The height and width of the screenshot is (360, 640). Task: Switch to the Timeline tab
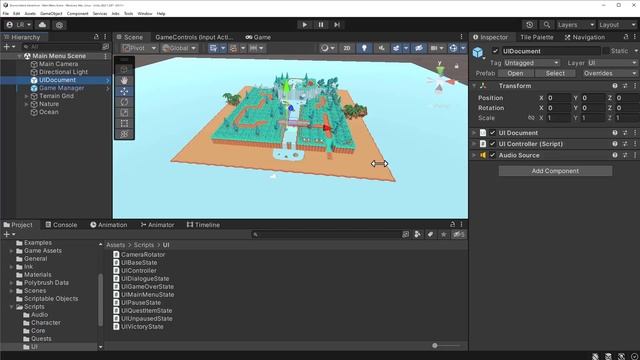203,225
